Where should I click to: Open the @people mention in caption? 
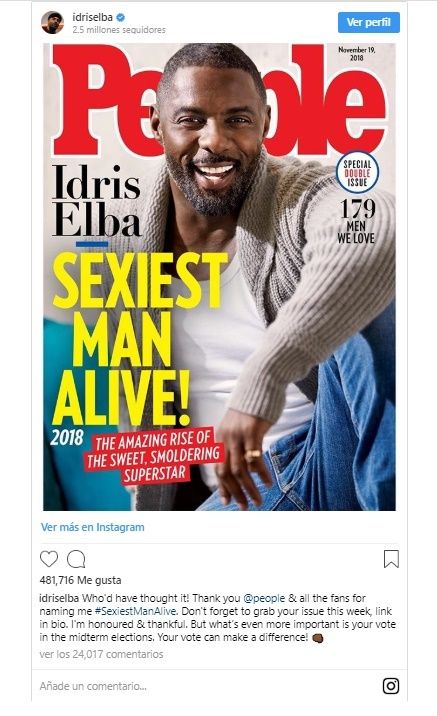pos(264,598)
